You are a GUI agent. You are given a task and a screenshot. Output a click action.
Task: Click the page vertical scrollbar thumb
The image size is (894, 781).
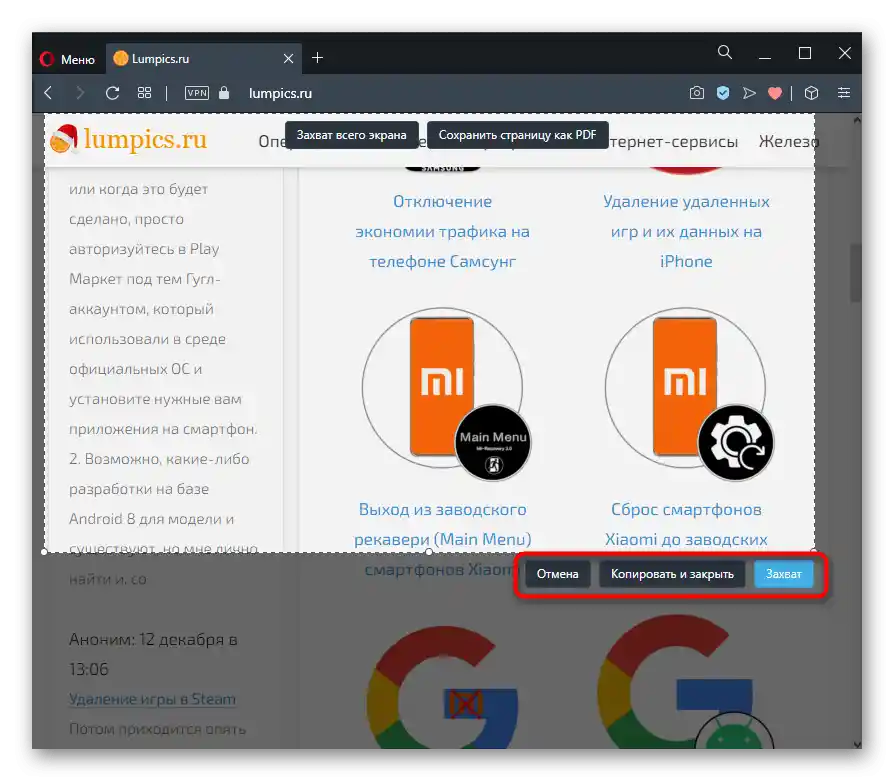(856, 274)
